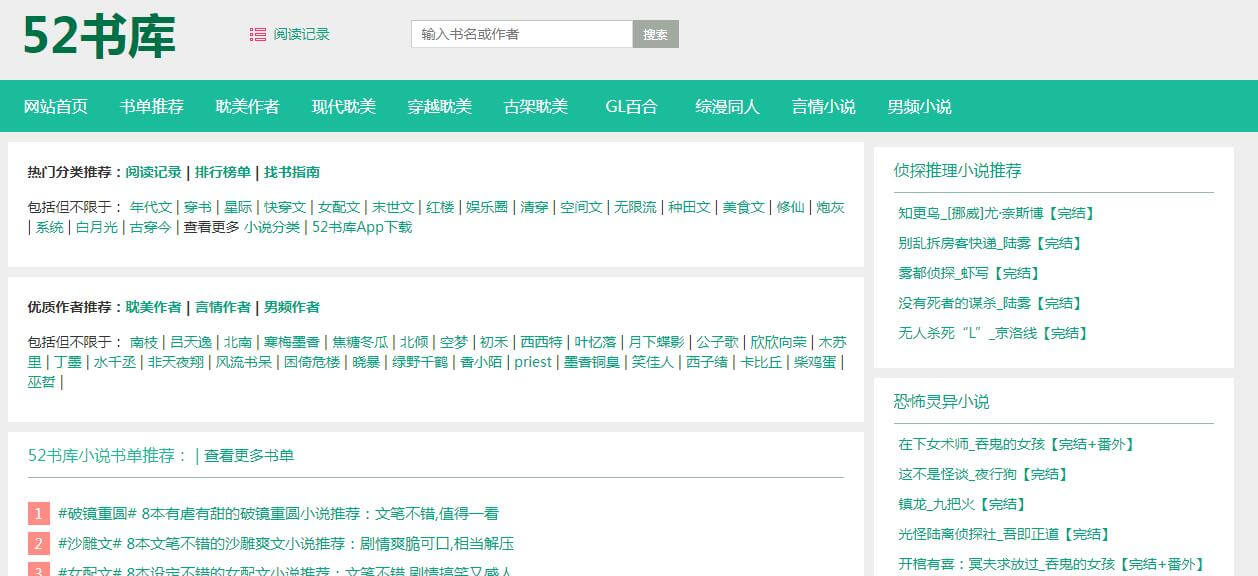Open the GL百合 category tab
Screen dimensions: 1258x576
pyautogui.click(x=631, y=106)
